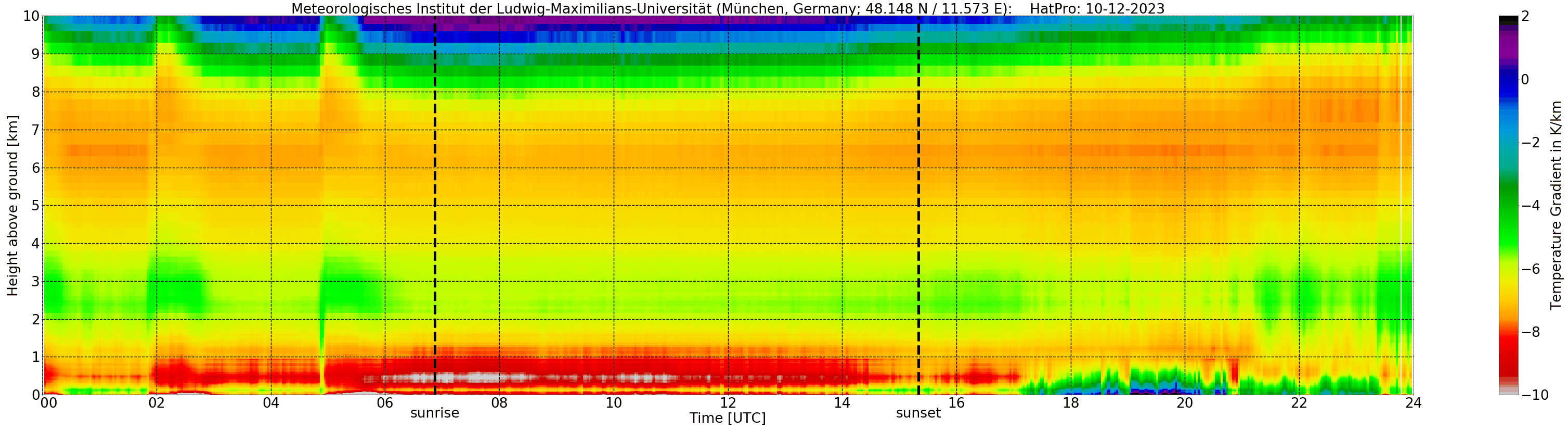The image size is (1568, 429).
Task: Click the plot title with HatPro date
Action: [728, 8]
